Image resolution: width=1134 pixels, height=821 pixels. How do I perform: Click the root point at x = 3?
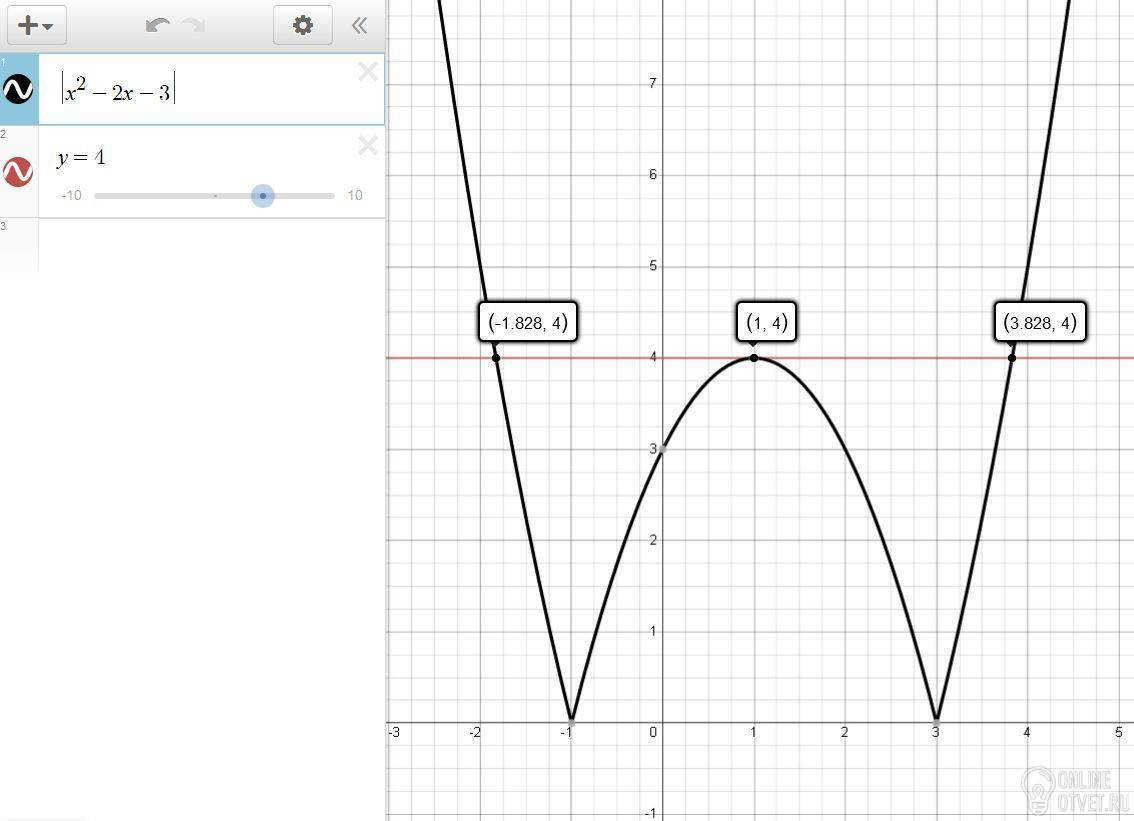pyautogui.click(x=937, y=722)
